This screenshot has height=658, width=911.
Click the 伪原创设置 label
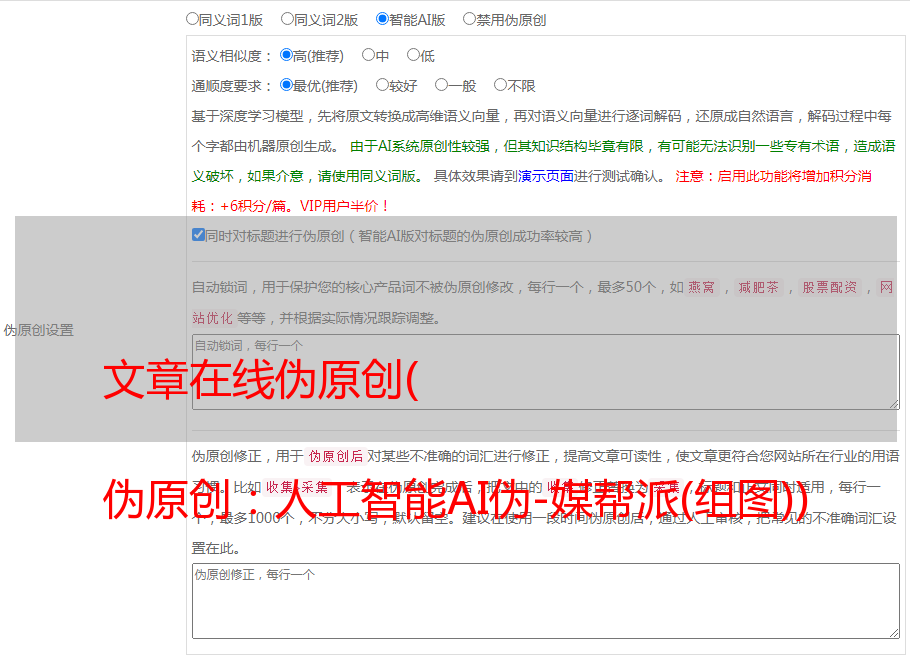click(39, 330)
